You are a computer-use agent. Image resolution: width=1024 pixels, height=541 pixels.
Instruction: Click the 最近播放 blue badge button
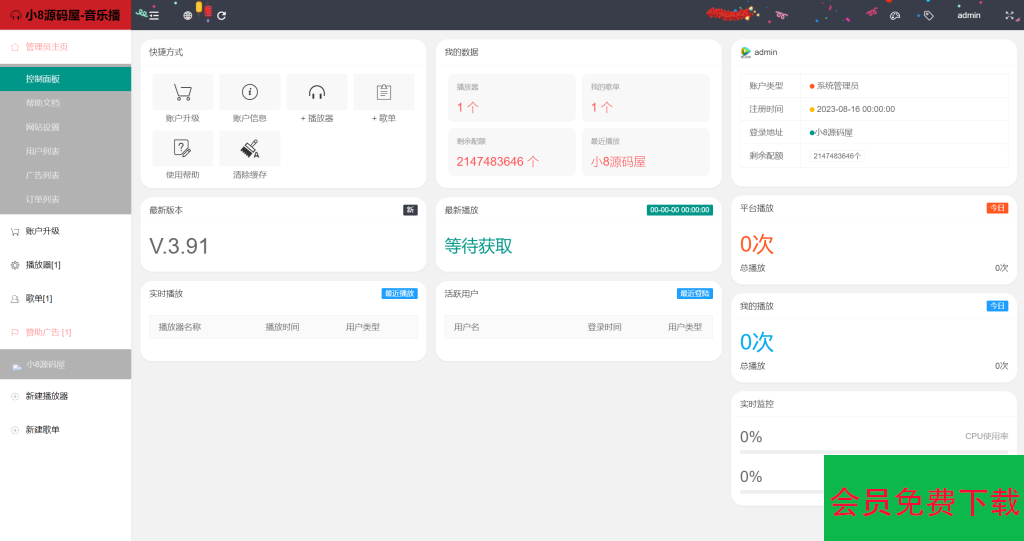pyautogui.click(x=399, y=294)
